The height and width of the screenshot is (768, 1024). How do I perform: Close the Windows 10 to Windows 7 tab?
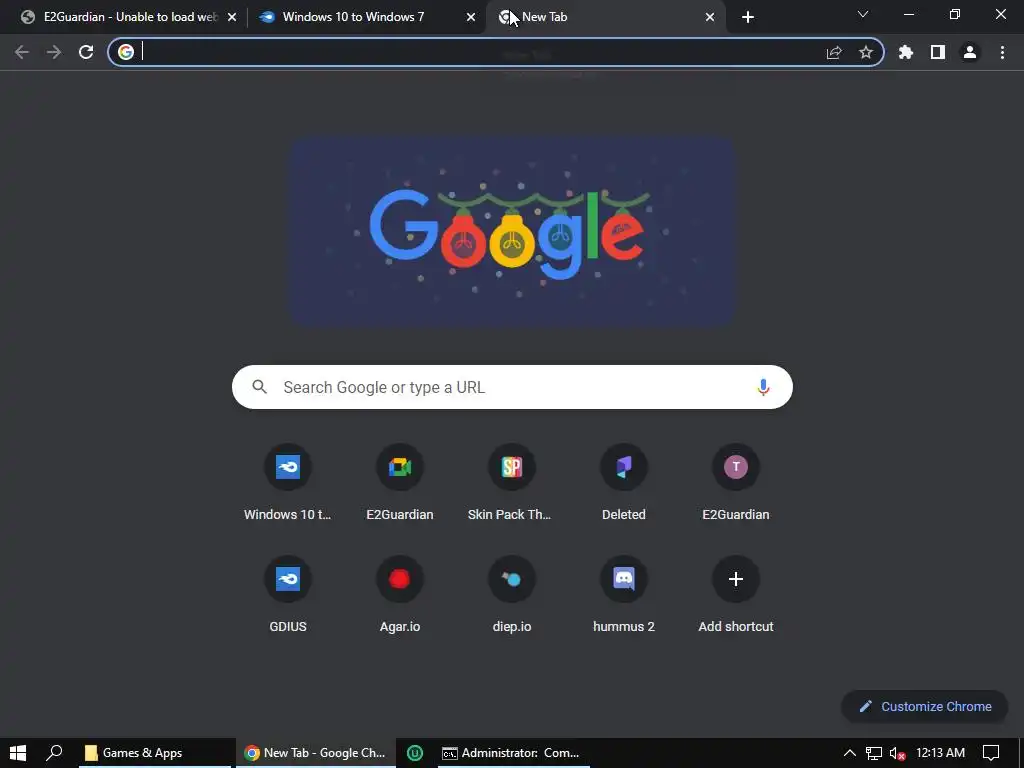(471, 17)
